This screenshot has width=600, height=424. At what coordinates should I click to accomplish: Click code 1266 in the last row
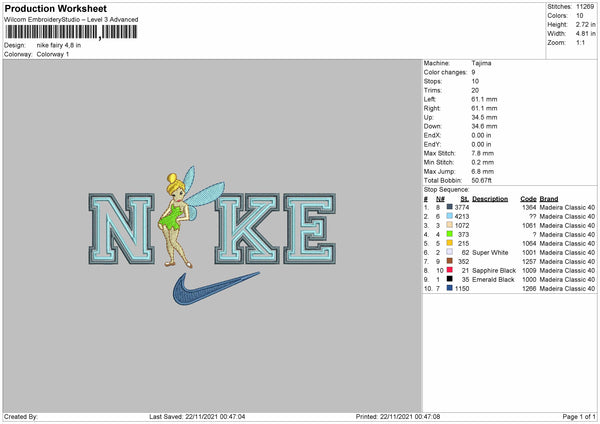pyautogui.click(x=529, y=289)
